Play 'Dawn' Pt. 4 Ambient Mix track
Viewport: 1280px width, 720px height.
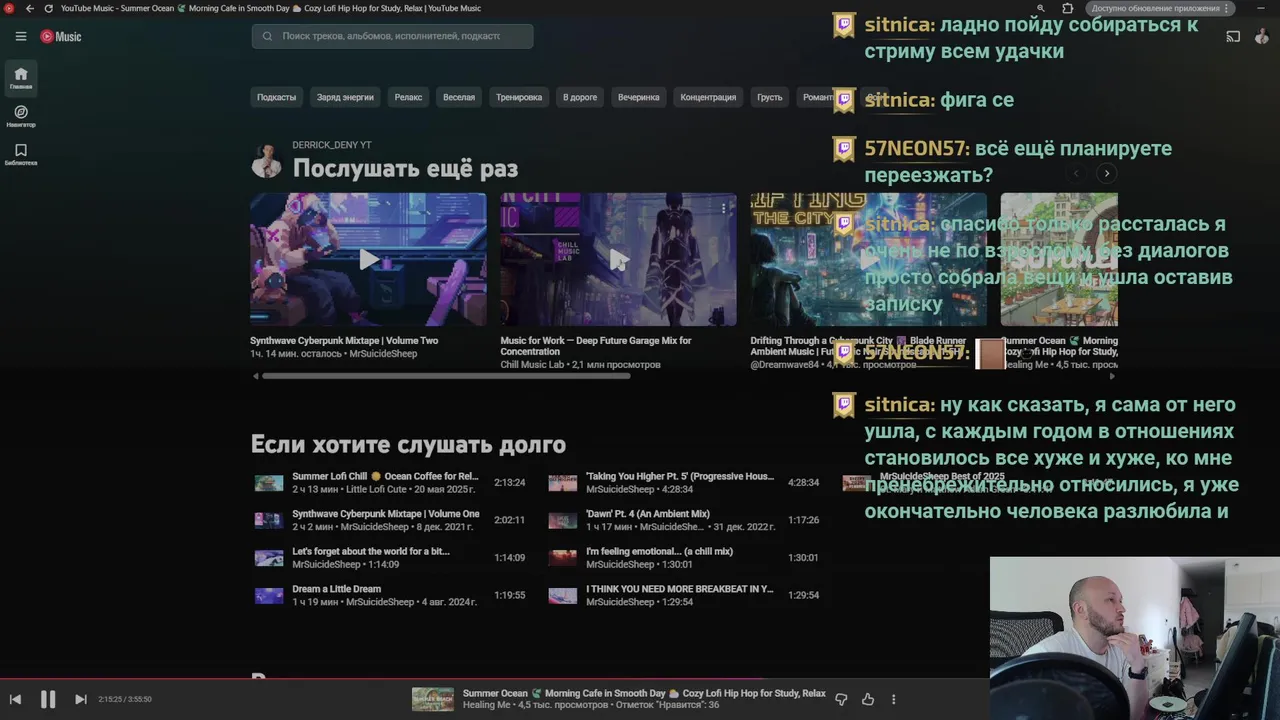coord(648,514)
